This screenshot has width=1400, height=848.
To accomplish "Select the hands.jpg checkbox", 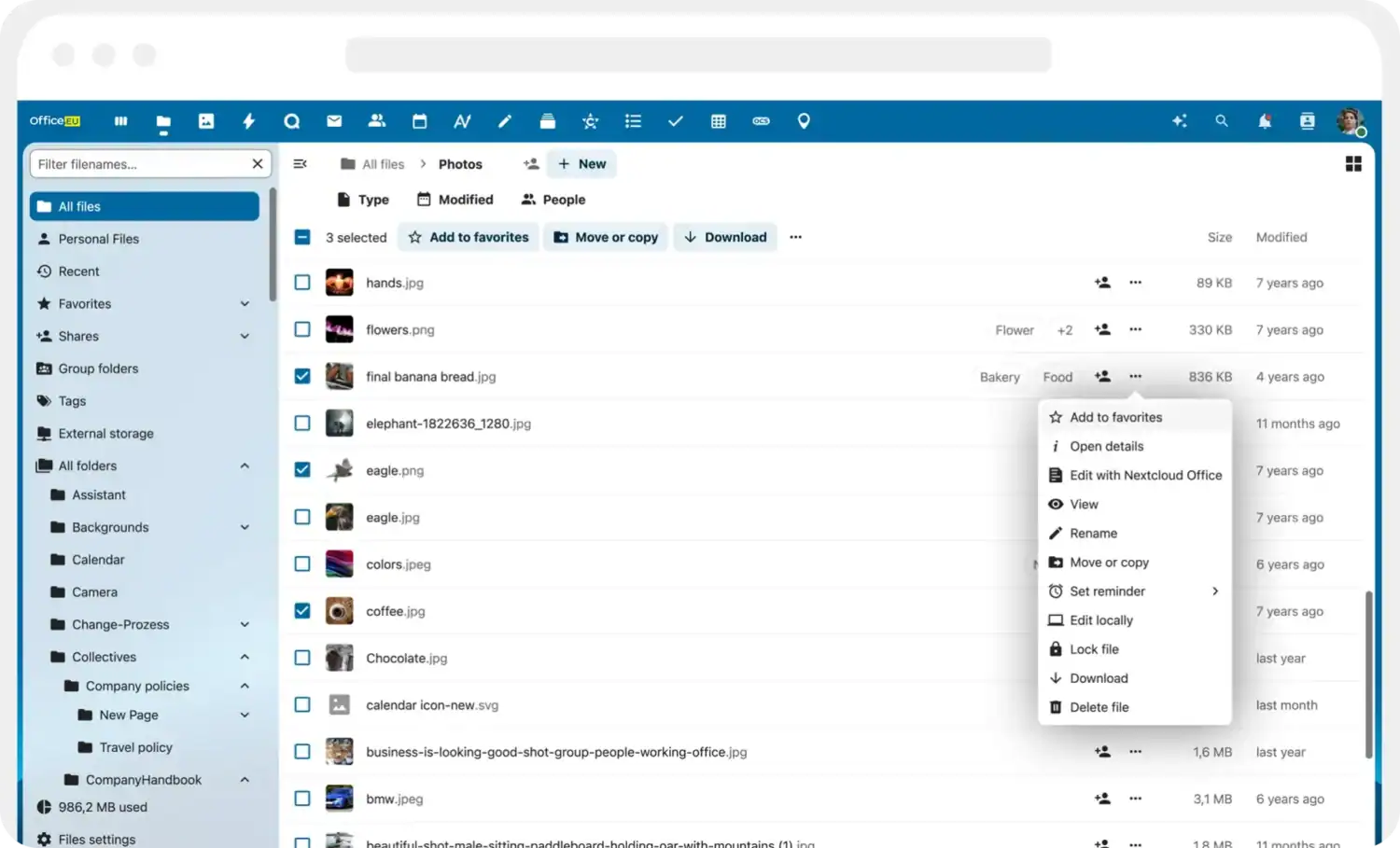I will [x=302, y=283].
